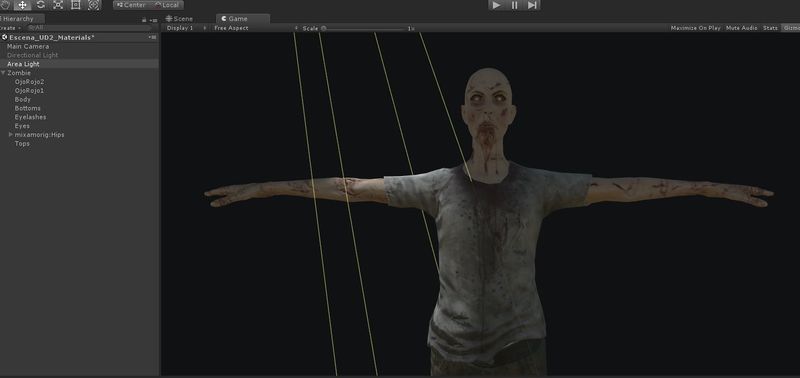Start Play mode
800x378 pixels.
[x=496, y=5]
